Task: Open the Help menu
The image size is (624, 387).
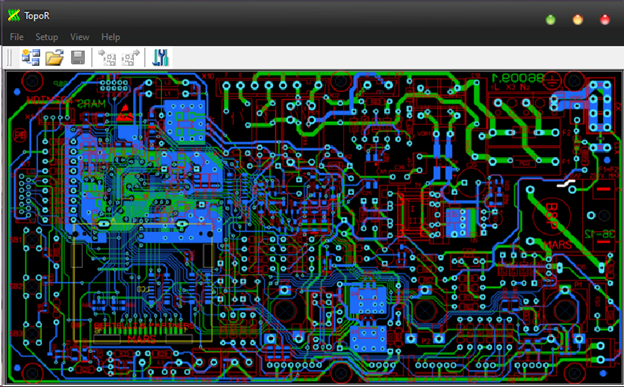Action: point(111,37)
